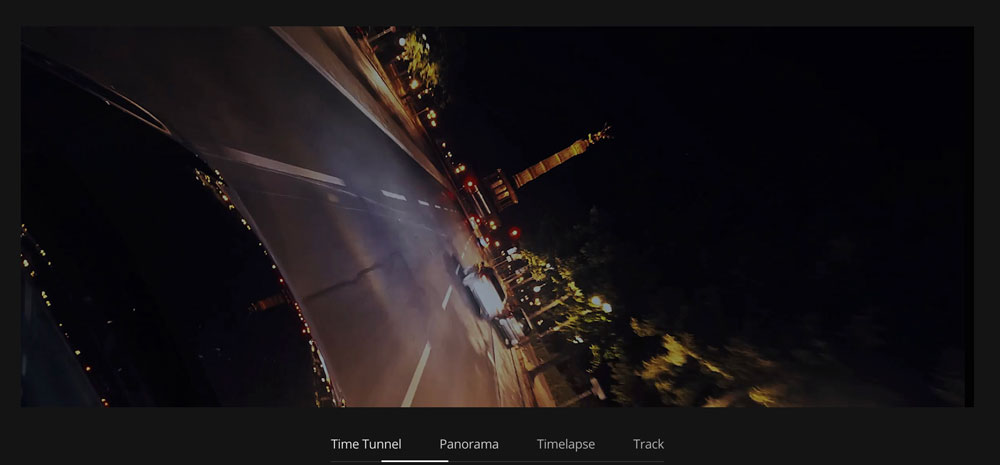Click the dark night sky area

coord(800,120)
